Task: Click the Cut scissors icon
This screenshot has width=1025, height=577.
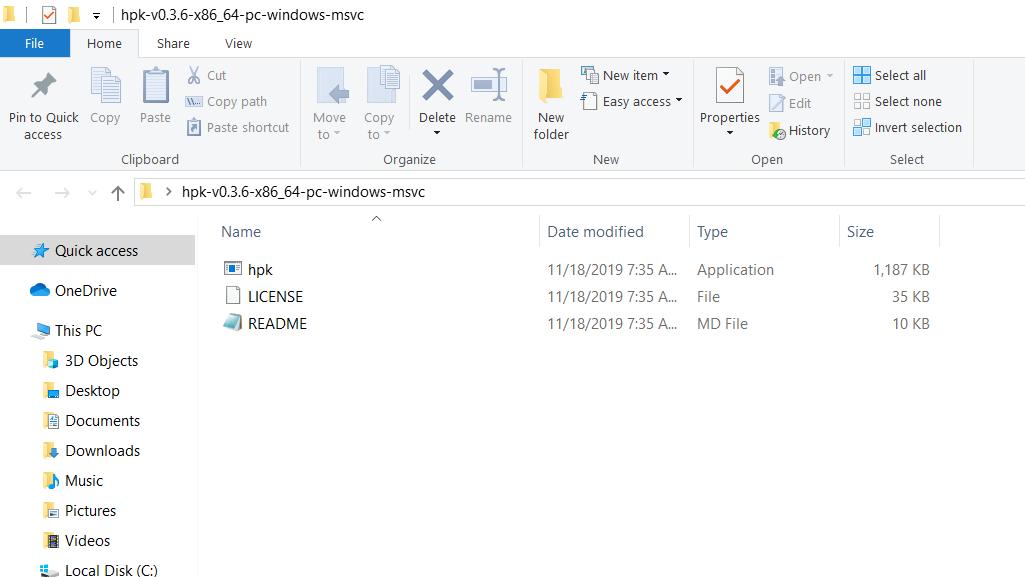Action: click(194, 75)
